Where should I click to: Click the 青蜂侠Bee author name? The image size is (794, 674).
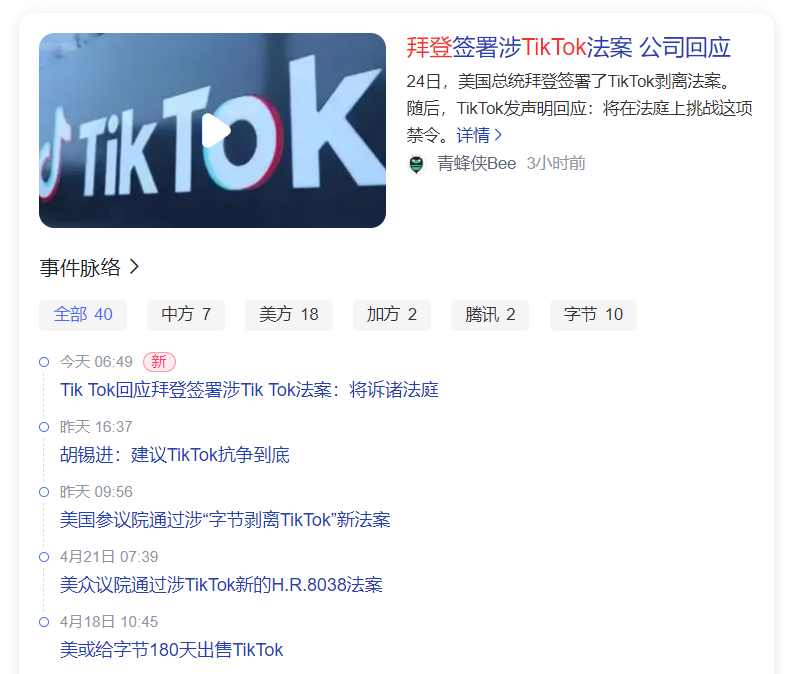point(477,164)
